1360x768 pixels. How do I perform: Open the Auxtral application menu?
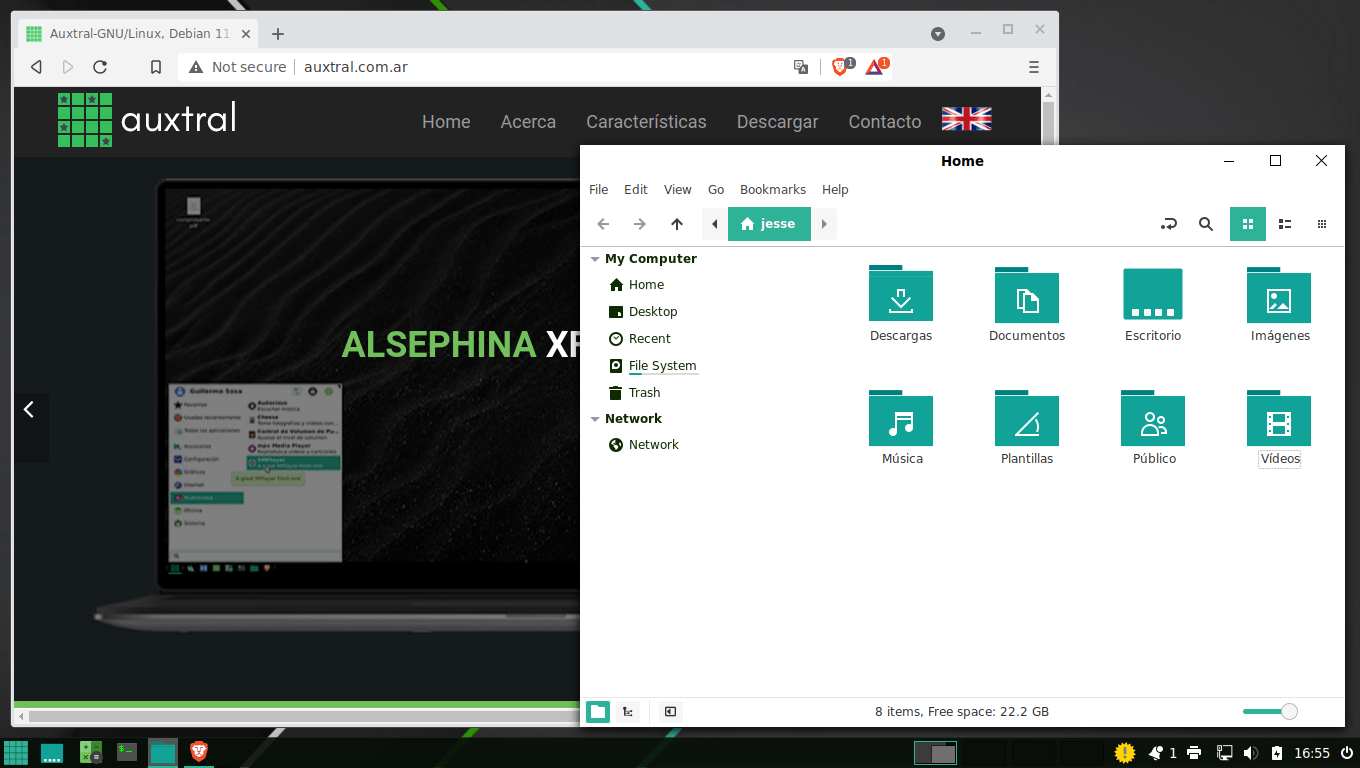(x=16, y=753)
